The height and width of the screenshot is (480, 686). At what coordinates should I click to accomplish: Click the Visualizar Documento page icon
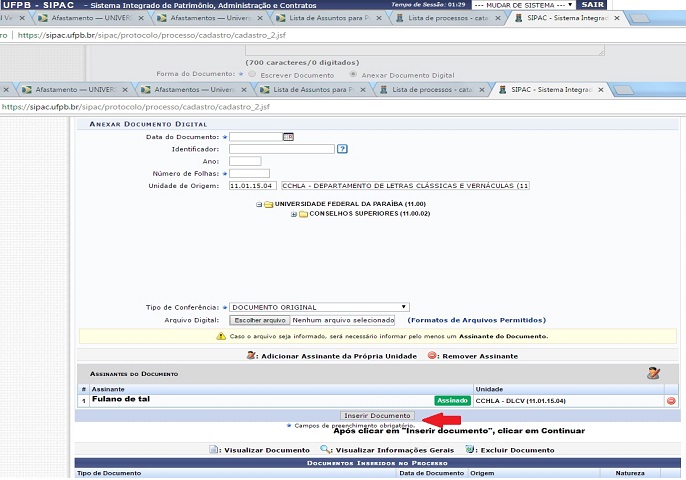[x=216, y=450]
